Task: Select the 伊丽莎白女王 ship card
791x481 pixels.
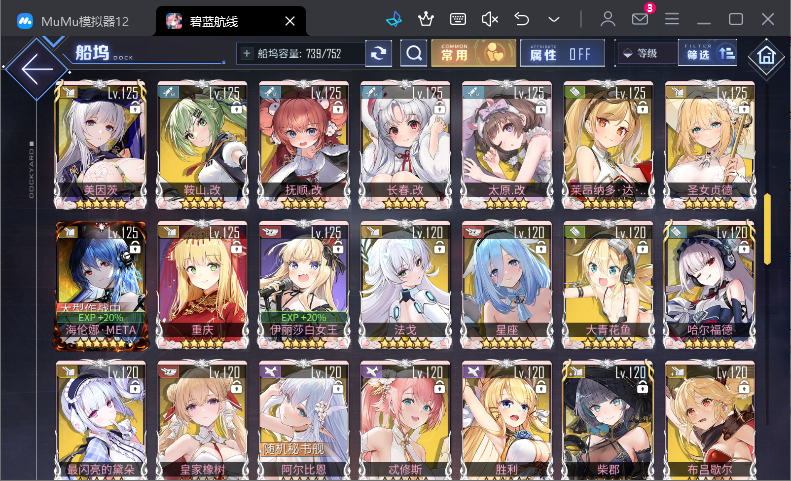Action: coord(304,285)
